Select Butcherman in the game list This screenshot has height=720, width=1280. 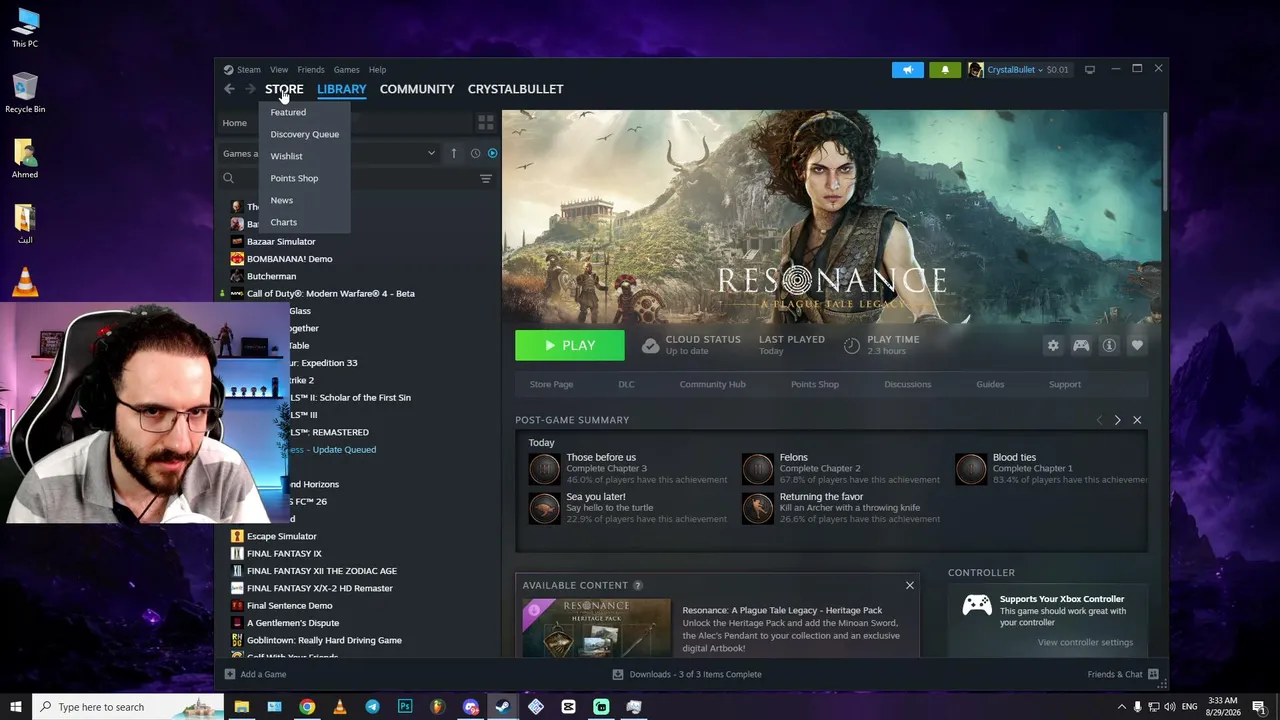click(x=271, y=276)
